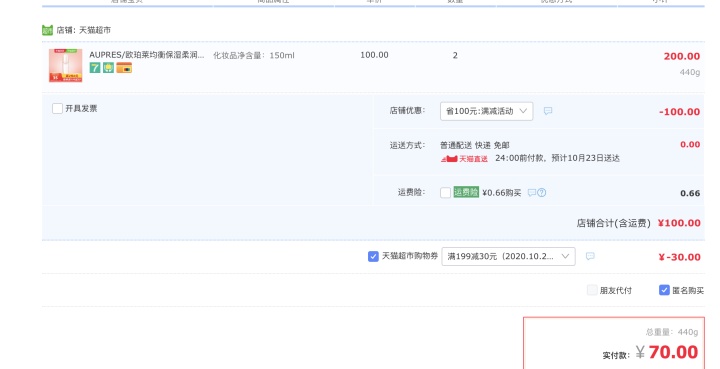Click the comment icon beside coupon dropdown
Image resolution: width=720 pixels, height=369 pixels.
[590, 256]
